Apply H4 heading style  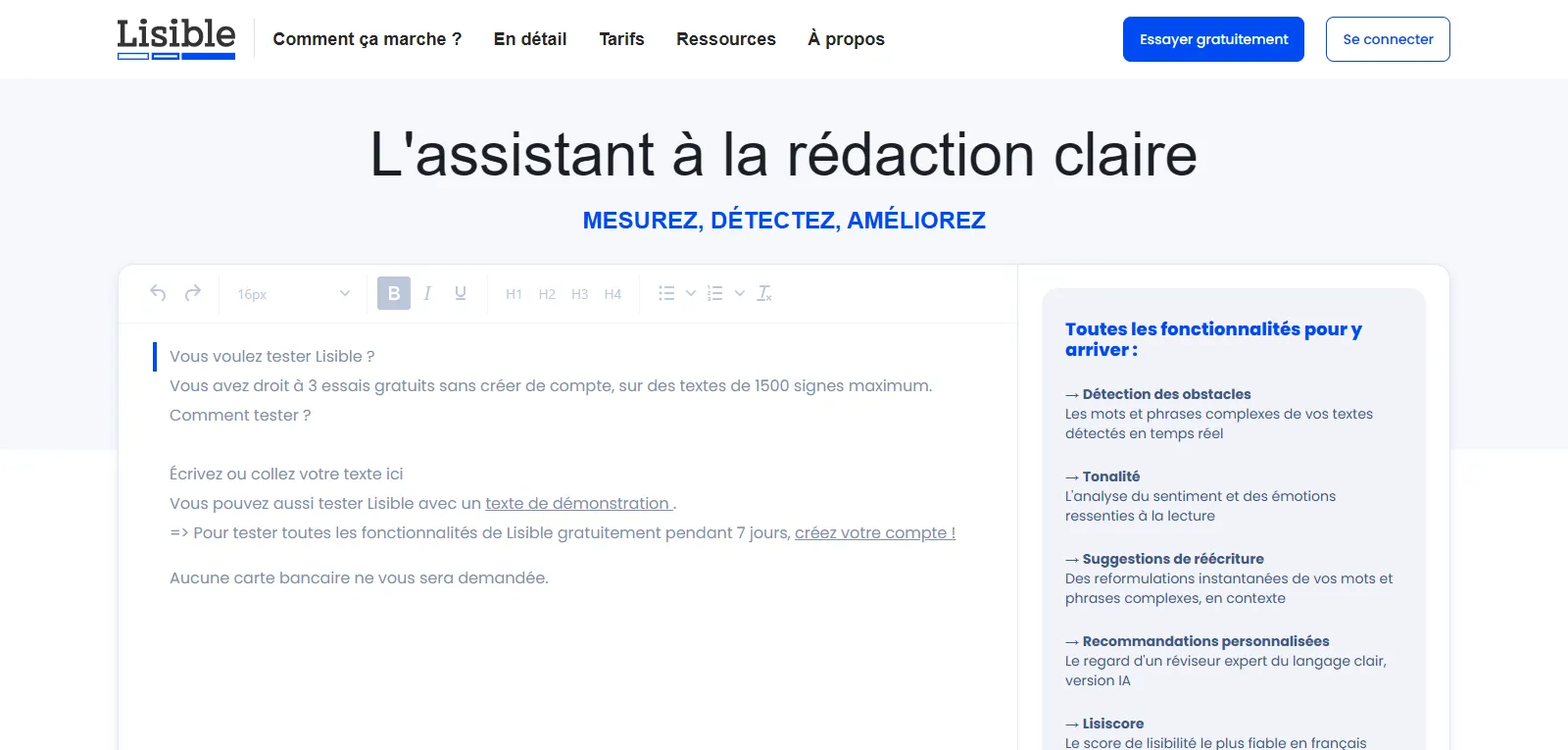[x=612, y=294]
